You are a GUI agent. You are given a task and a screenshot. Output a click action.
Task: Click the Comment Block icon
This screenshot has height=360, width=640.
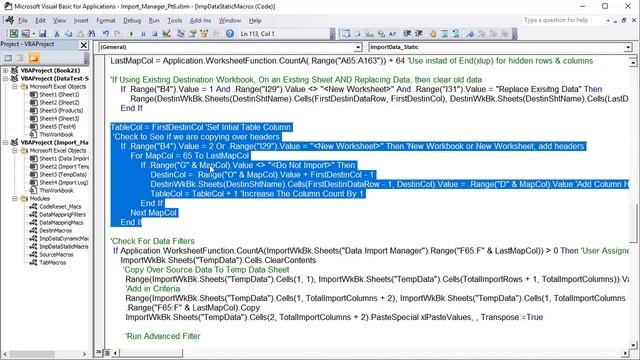[x=444, y=34]
